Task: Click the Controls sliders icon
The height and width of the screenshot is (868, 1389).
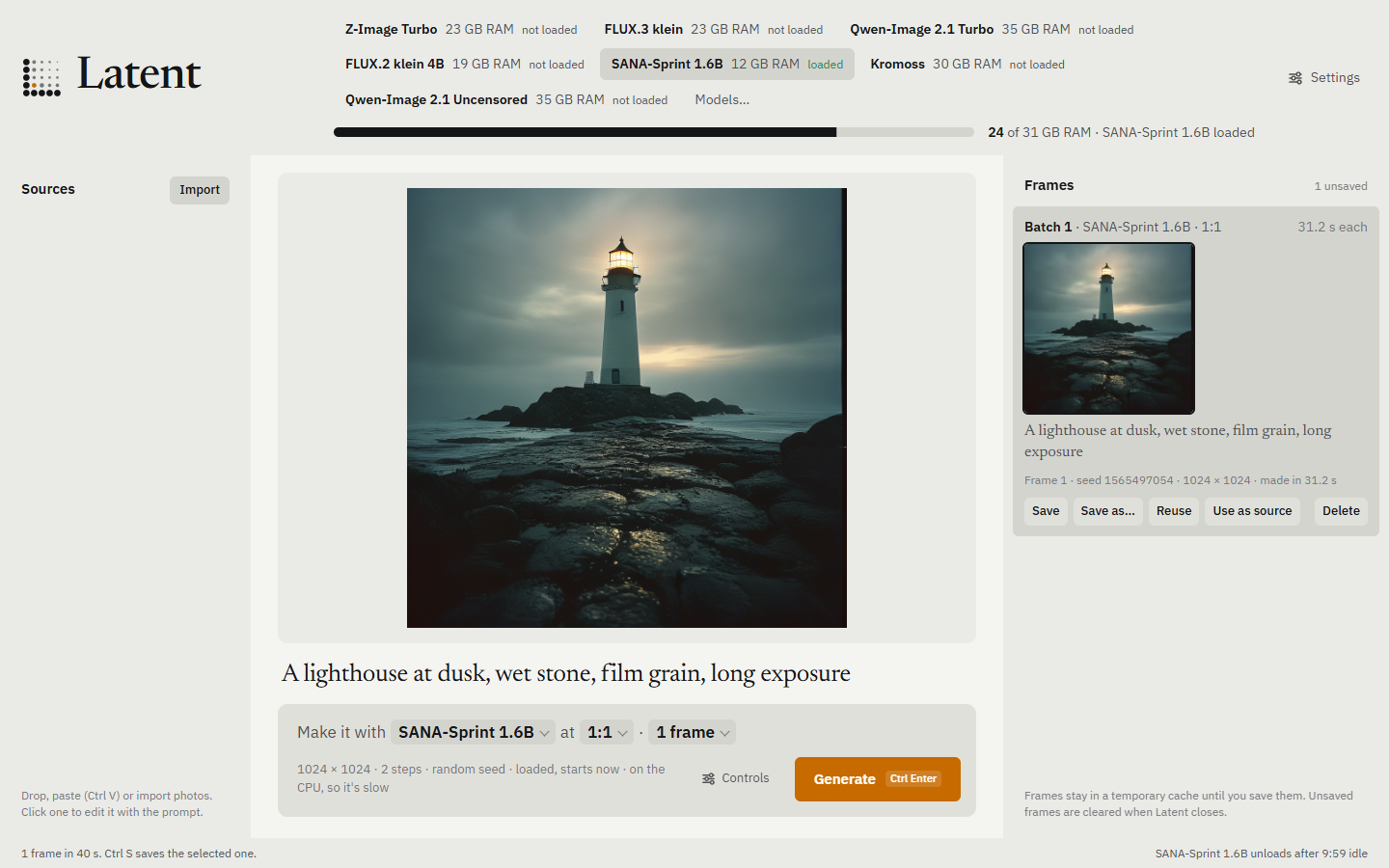Action: [709, 778]
